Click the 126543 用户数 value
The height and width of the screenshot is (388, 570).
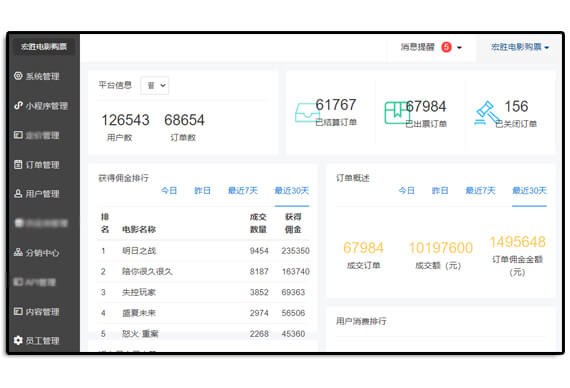point(125,120)
